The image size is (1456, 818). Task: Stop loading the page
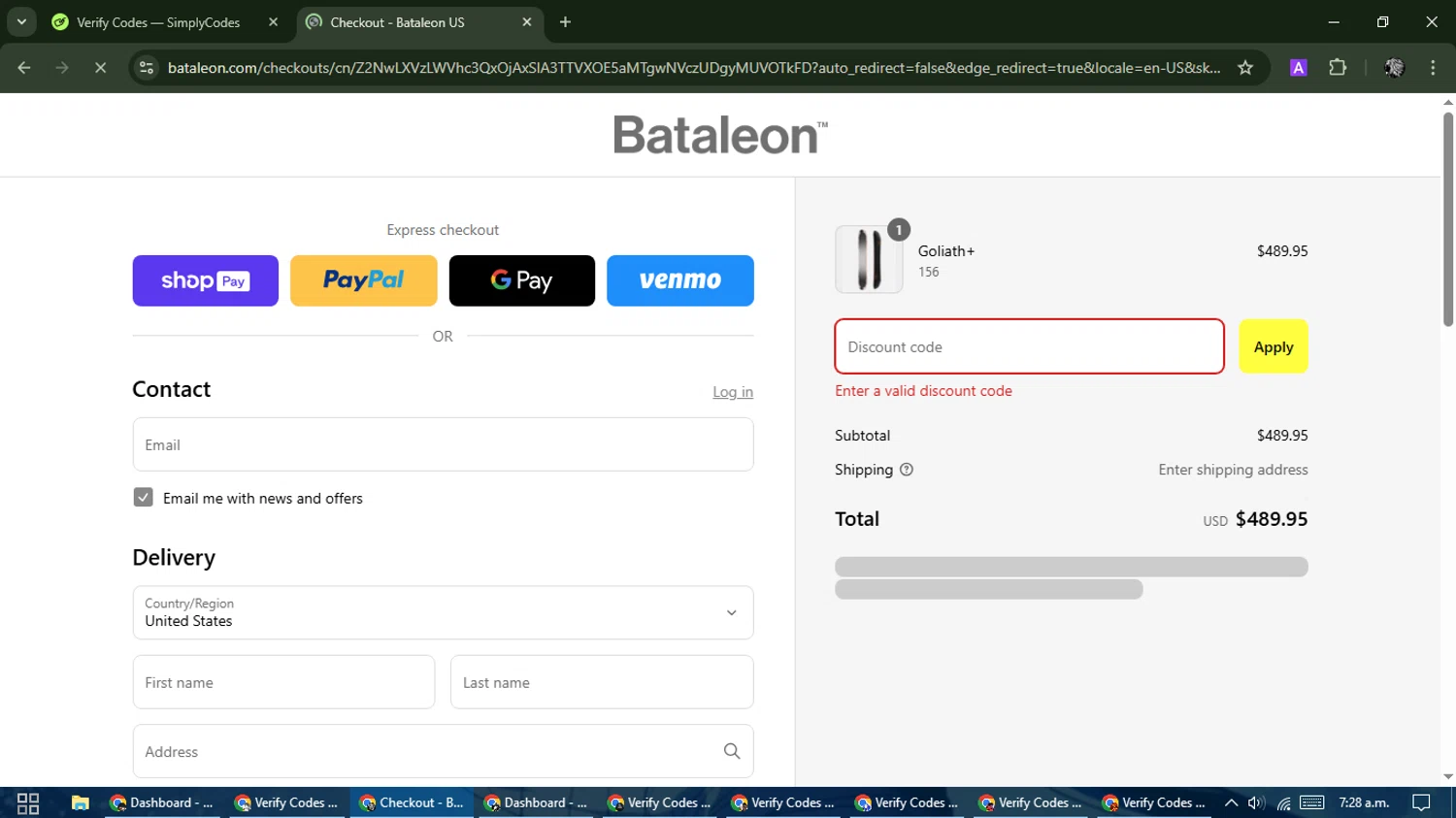pyautogui.click(x=100, y=68)
